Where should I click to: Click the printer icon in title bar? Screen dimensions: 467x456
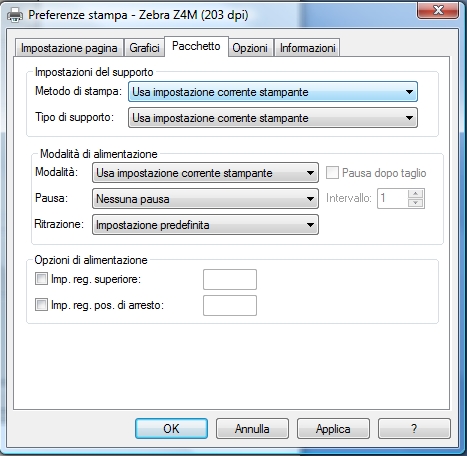[15, 15]
